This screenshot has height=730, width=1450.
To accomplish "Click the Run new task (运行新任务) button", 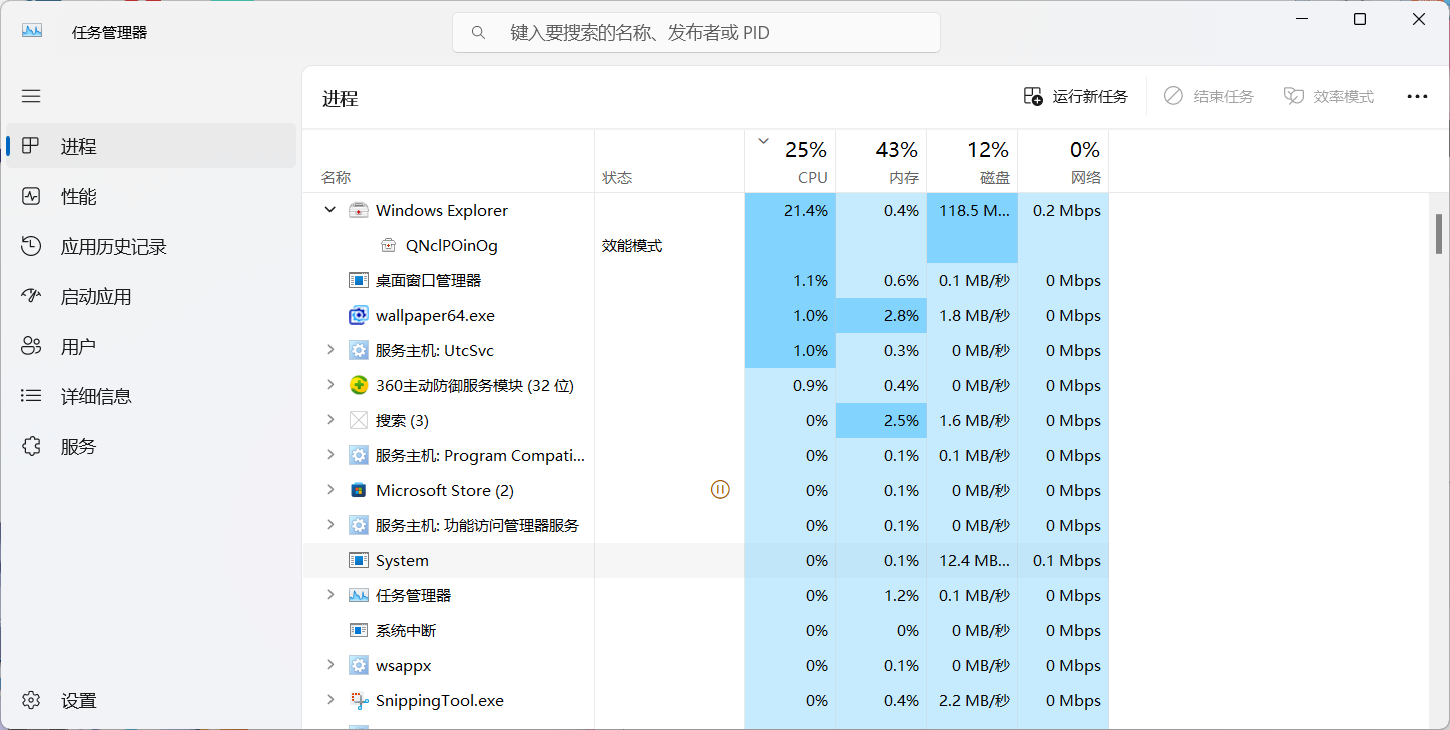I will pyautogui.click(x=1076, y=96).
